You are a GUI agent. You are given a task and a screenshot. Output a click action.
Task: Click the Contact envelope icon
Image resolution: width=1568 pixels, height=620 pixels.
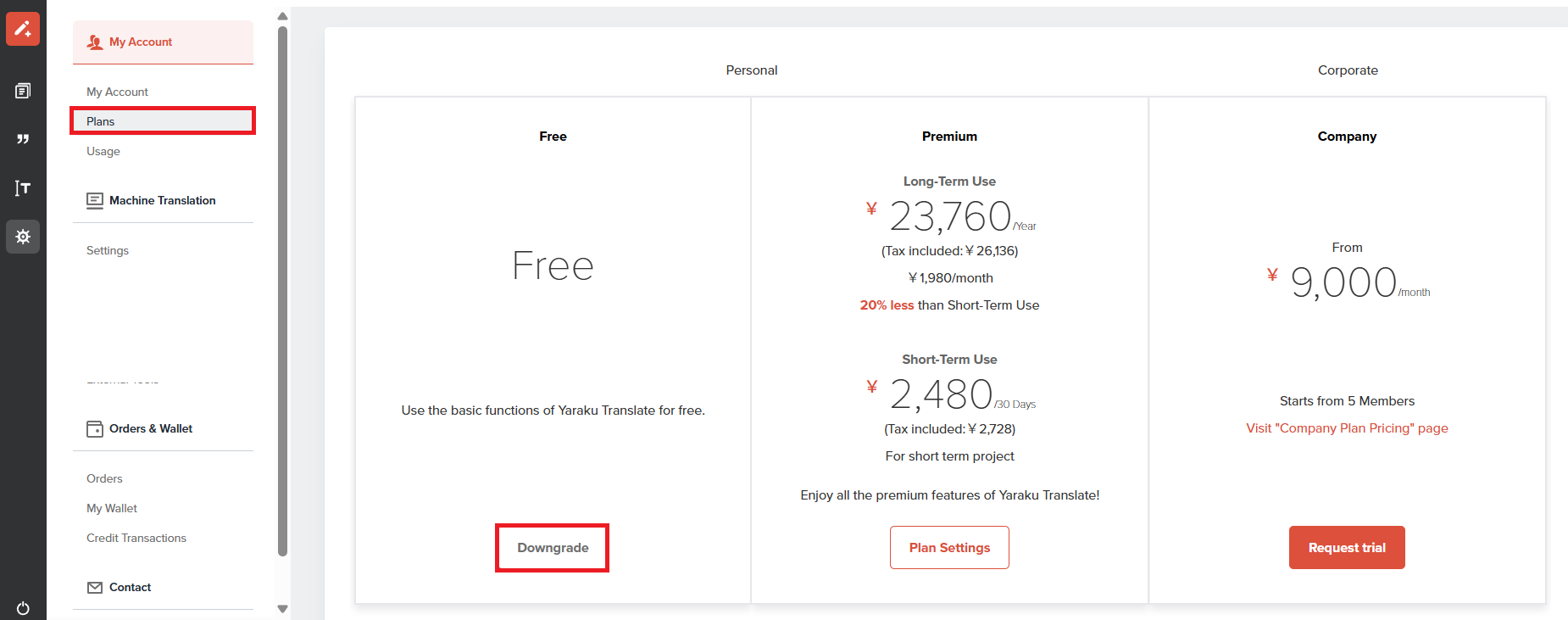tap(95, 588)
